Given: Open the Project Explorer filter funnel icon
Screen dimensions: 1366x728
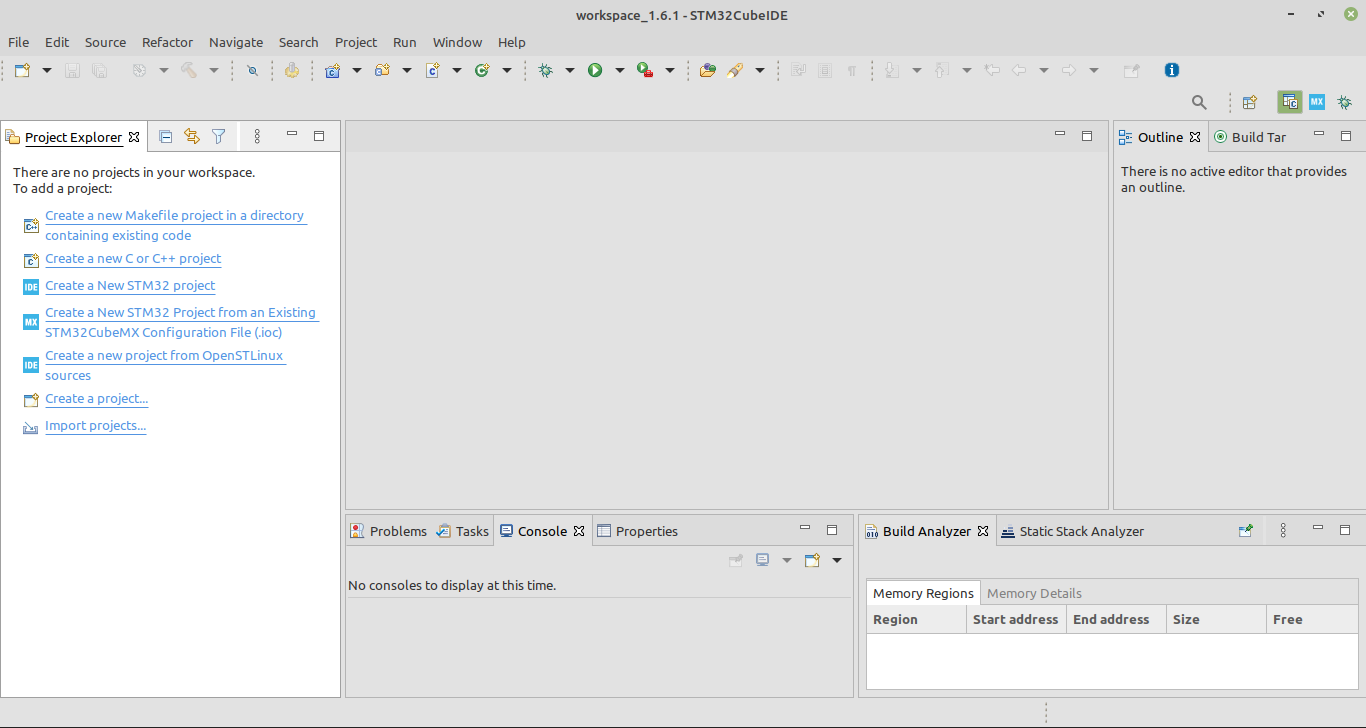Looking at the screenshot, I should tap(218, 136).
